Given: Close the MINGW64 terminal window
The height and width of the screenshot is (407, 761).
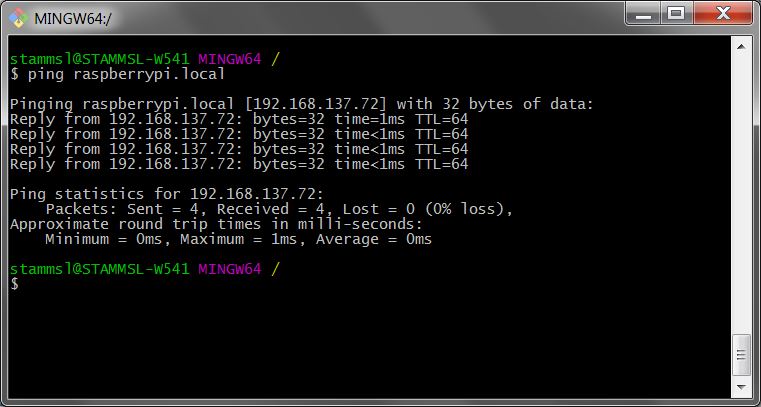Looking at the screenshot, I should point(721,13).
